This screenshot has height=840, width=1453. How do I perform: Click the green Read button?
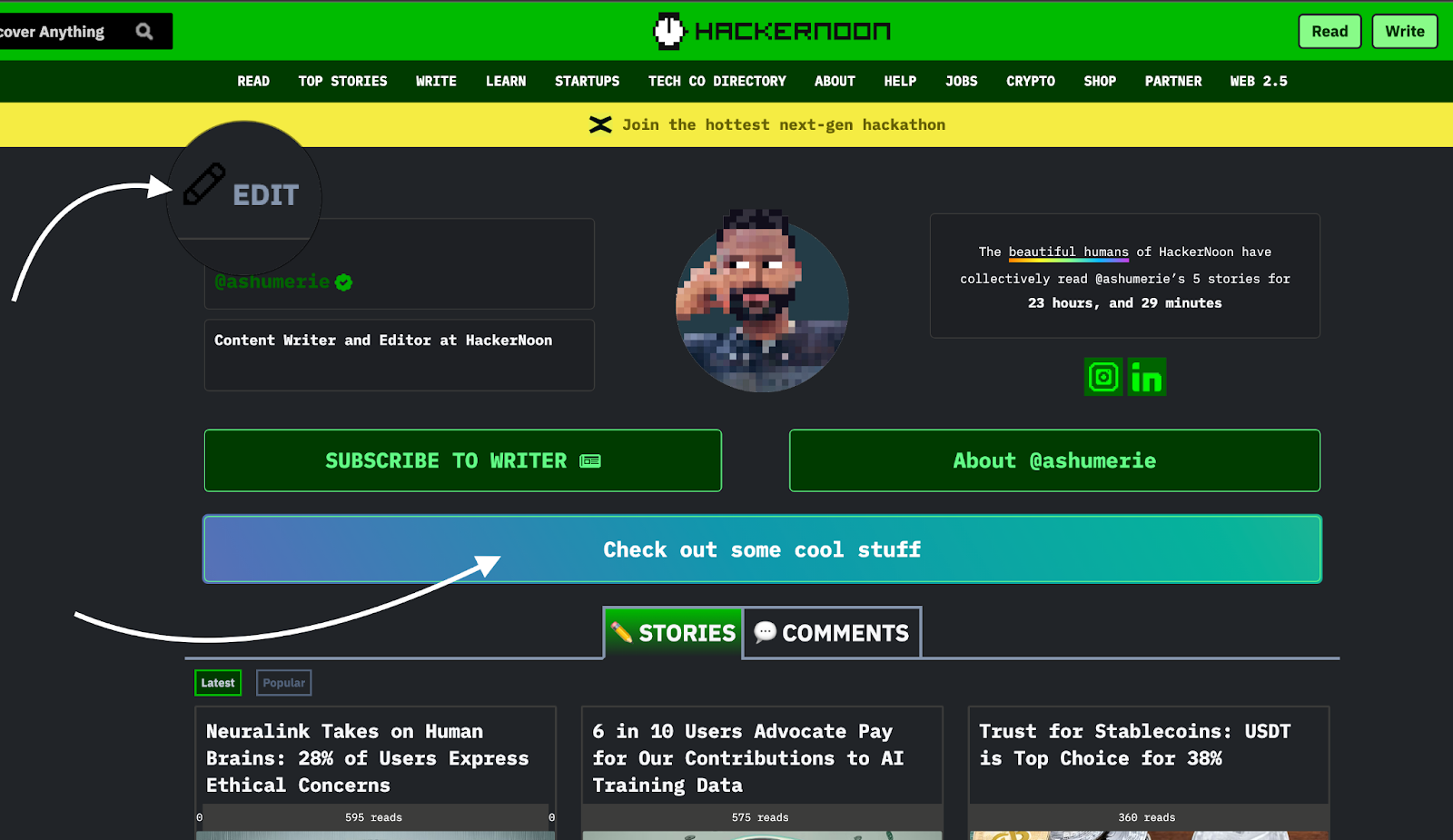point(1329,32)
